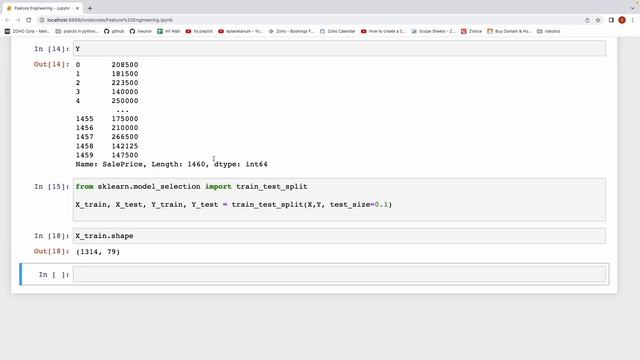Open the browser side panel
This screenshot has width=640, height=360.
coord(611,20)
